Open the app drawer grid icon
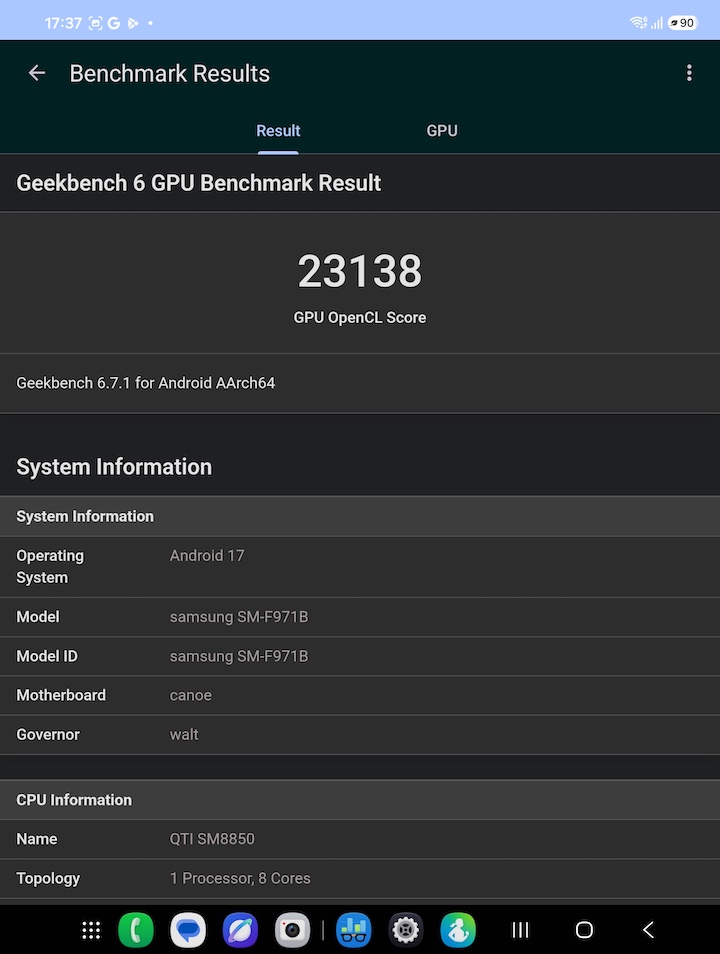This screenshot has height=954, width=720. click(x=91, y=930)
